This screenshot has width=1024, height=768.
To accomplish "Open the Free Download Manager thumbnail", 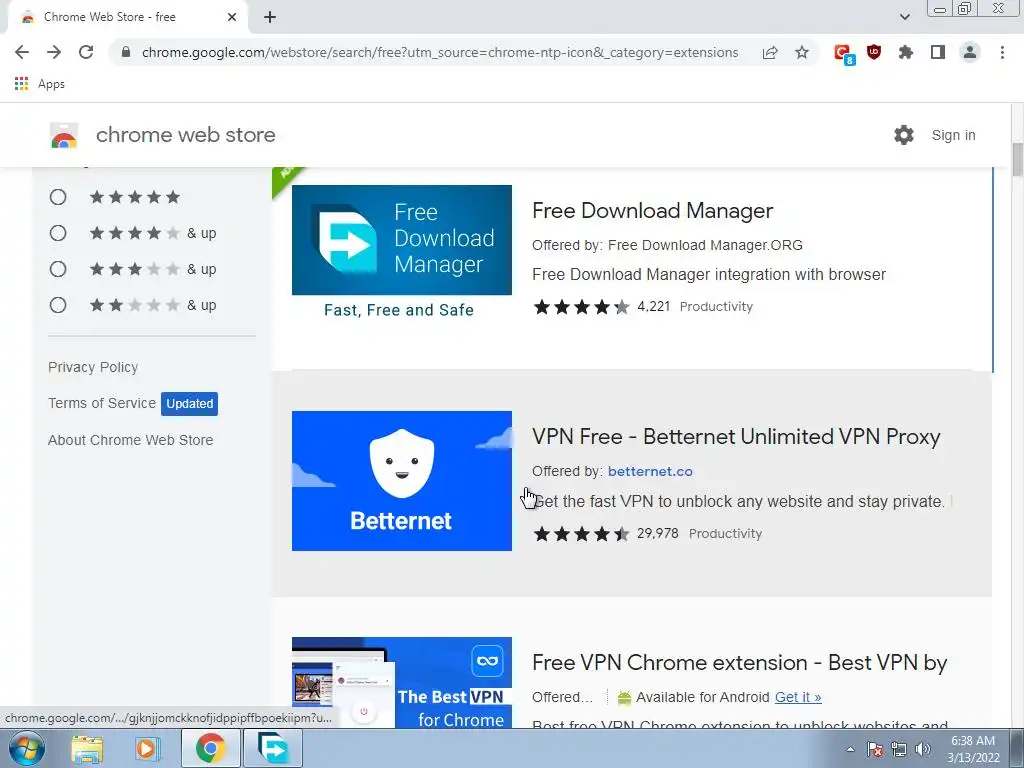I will coord(402,253).
